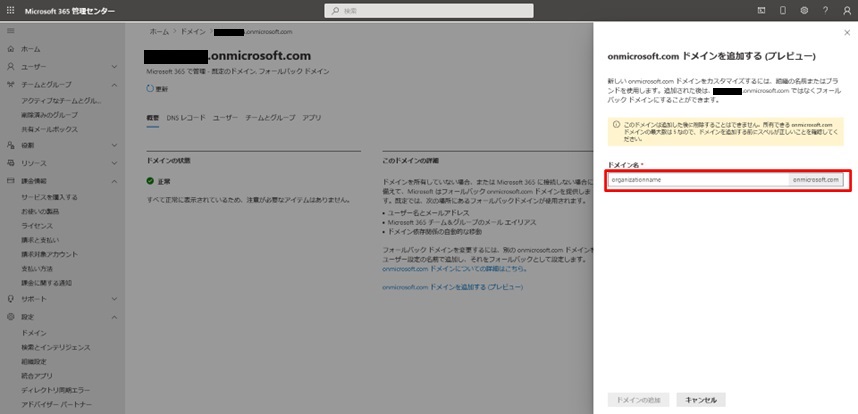Focus the ドメイン名 input field
858x414 pixels.
(698, 179)
